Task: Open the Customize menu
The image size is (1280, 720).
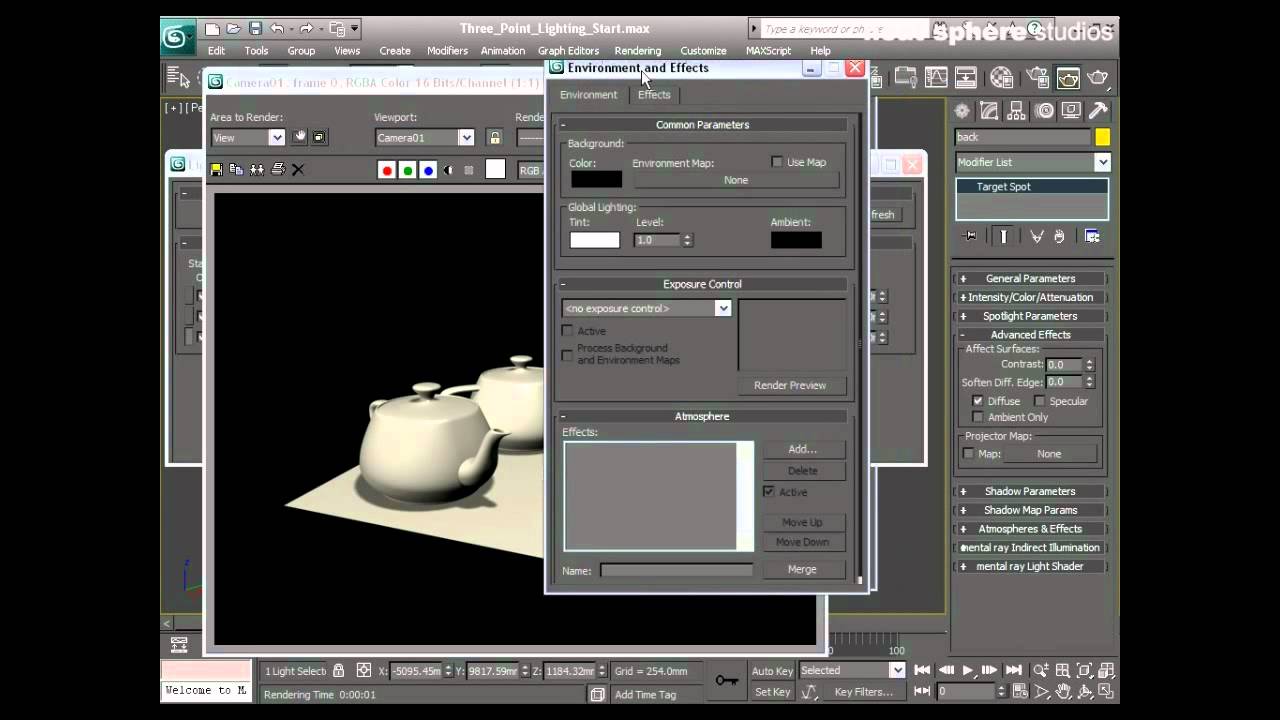Action: pyautogui.click(x=703, y=50)
